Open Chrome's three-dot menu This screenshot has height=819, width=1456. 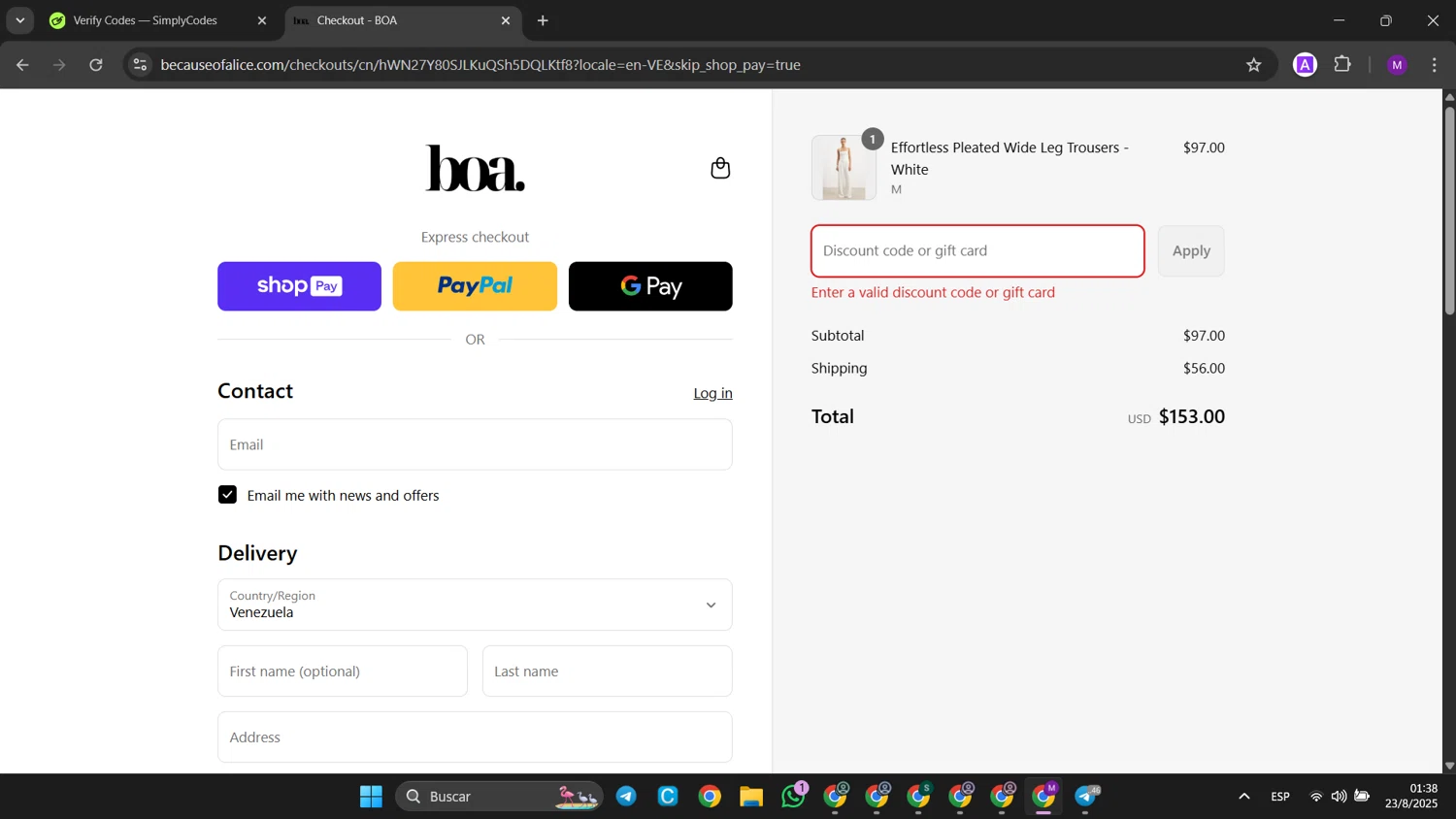coord(1435,65)
